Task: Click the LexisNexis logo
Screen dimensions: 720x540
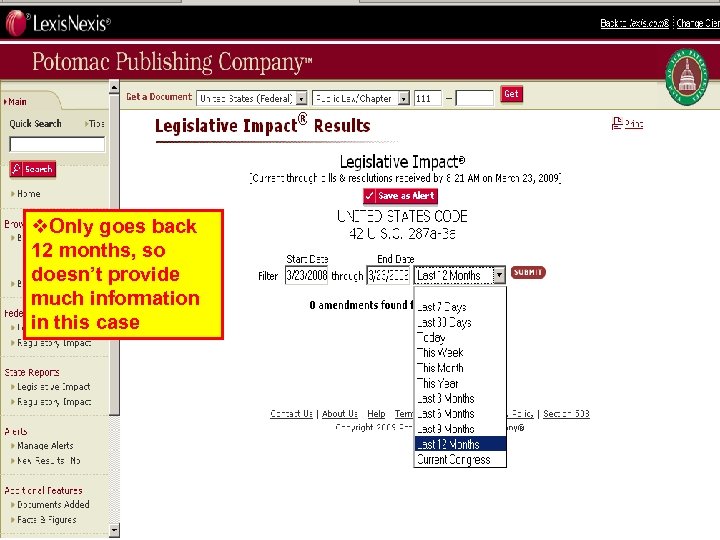Action: pos(58,23)
